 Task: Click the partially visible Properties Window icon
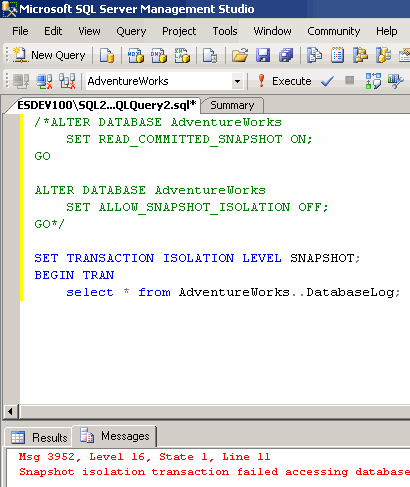[x=404, y=55]
